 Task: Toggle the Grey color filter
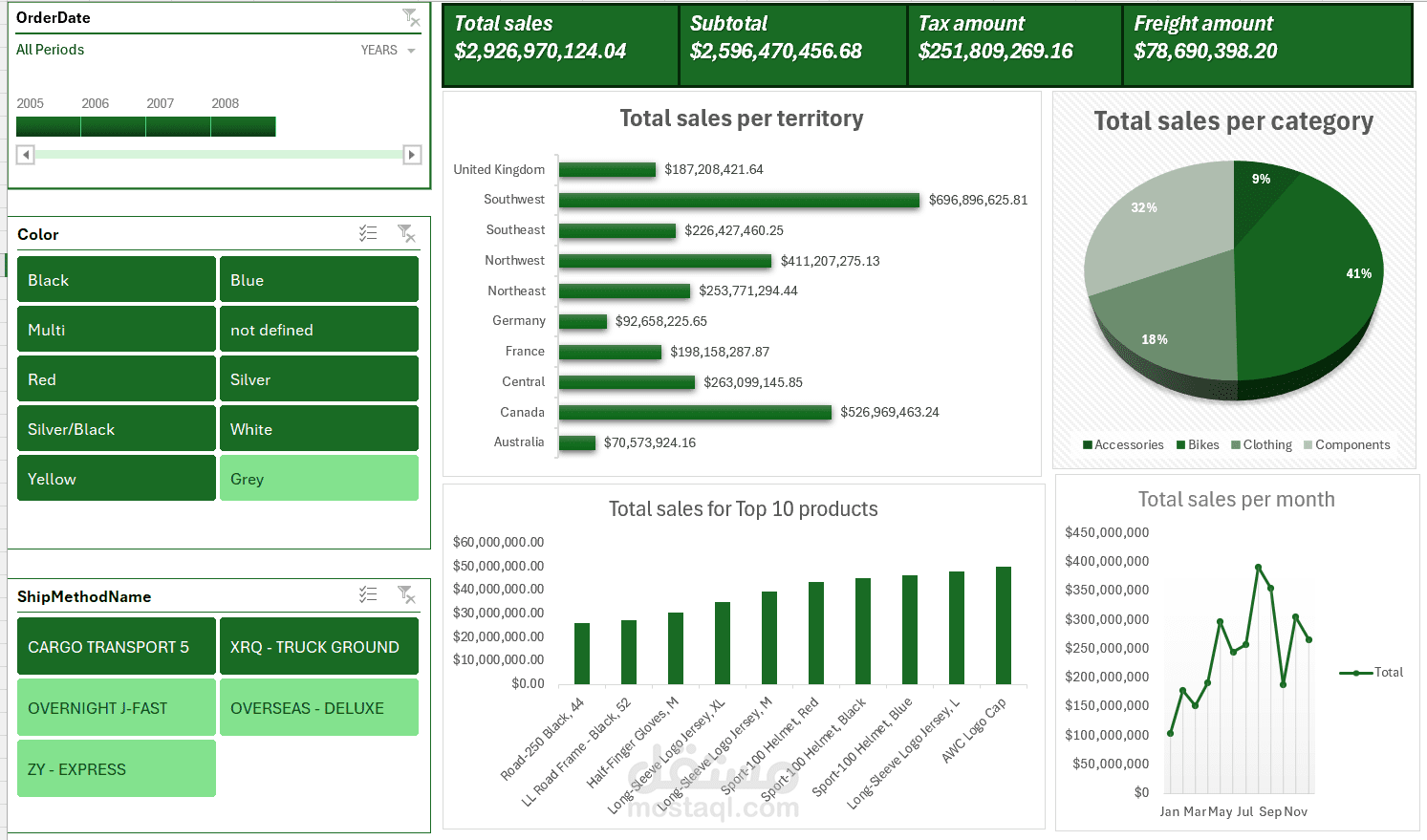click(318, 478)
